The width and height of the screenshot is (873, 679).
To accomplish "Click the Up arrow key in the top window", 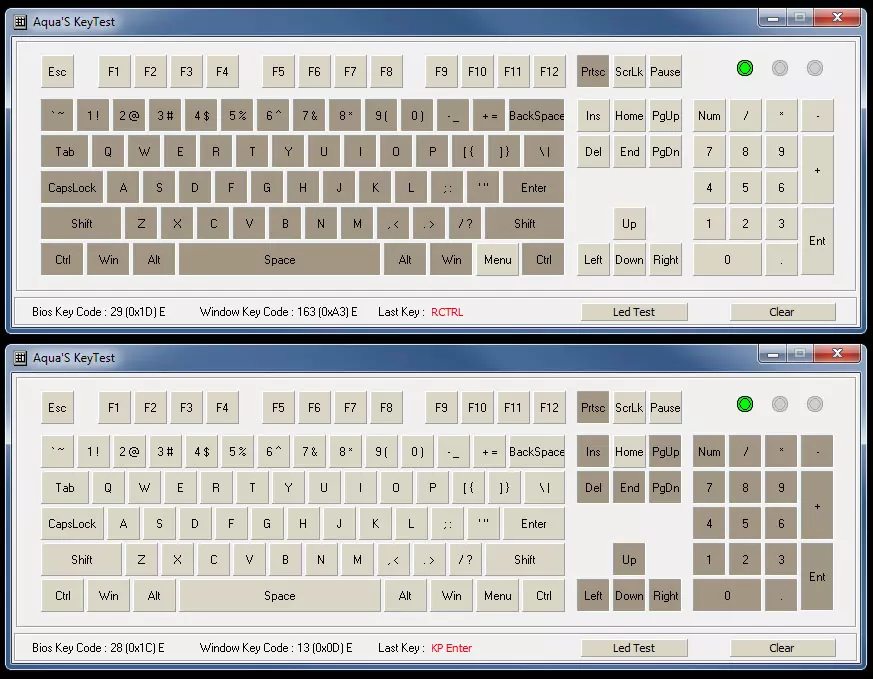I will point(629,224).
